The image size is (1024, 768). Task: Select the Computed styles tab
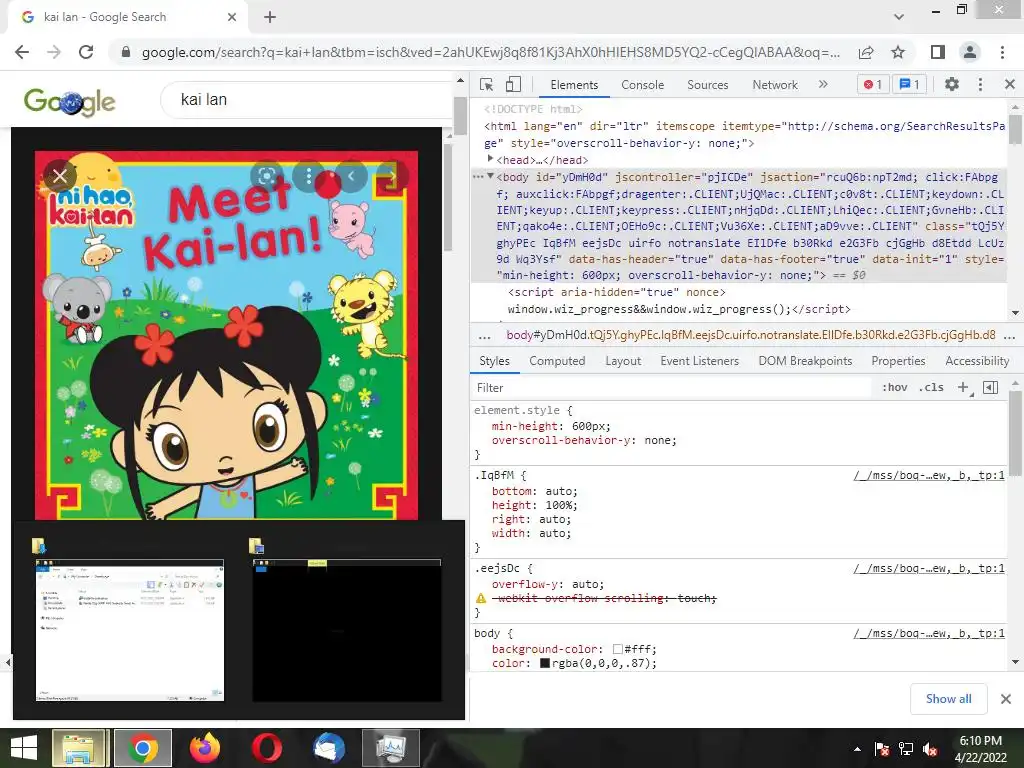557,361
